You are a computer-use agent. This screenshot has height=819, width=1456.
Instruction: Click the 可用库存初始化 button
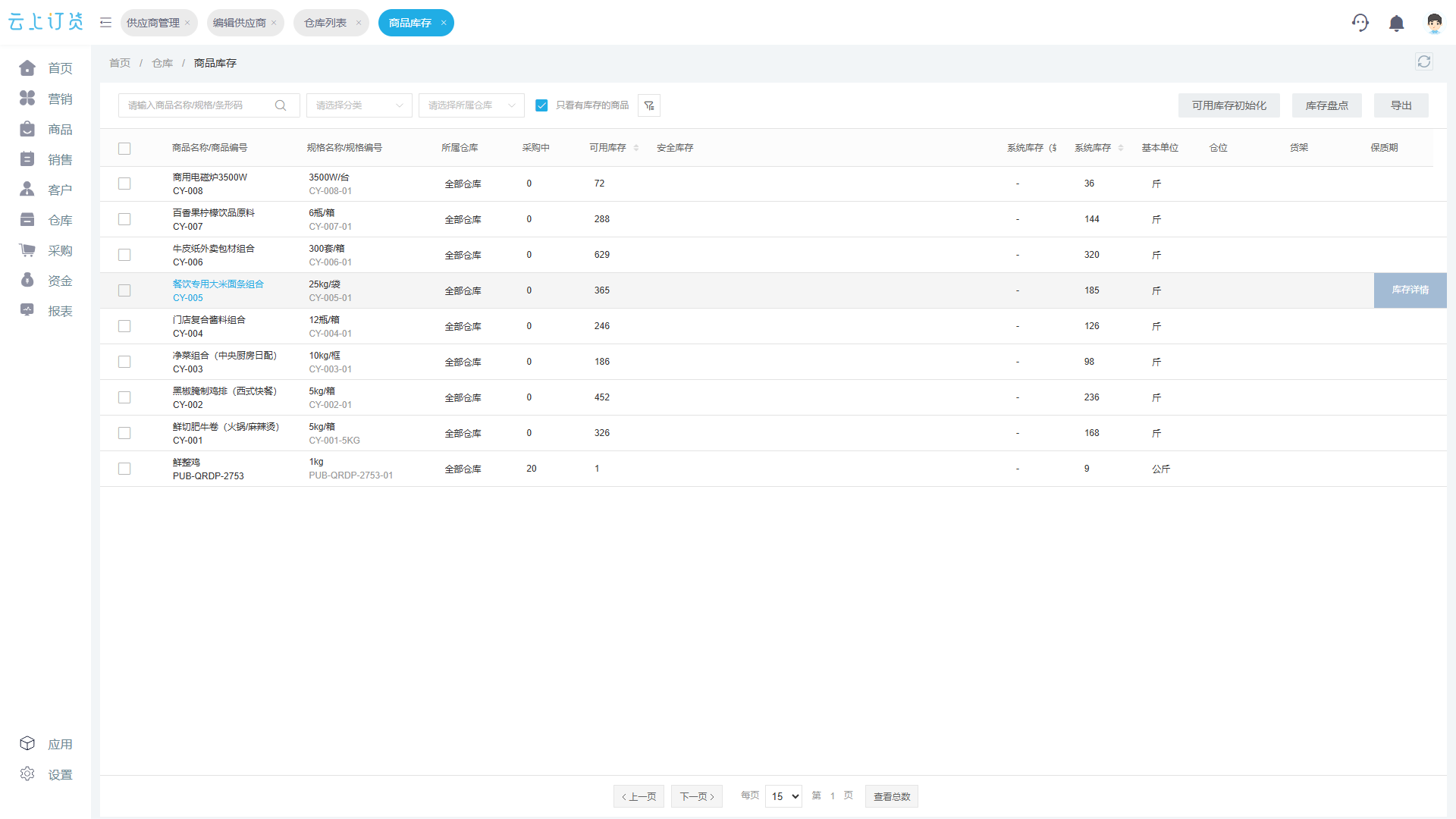pos(1229,105)
